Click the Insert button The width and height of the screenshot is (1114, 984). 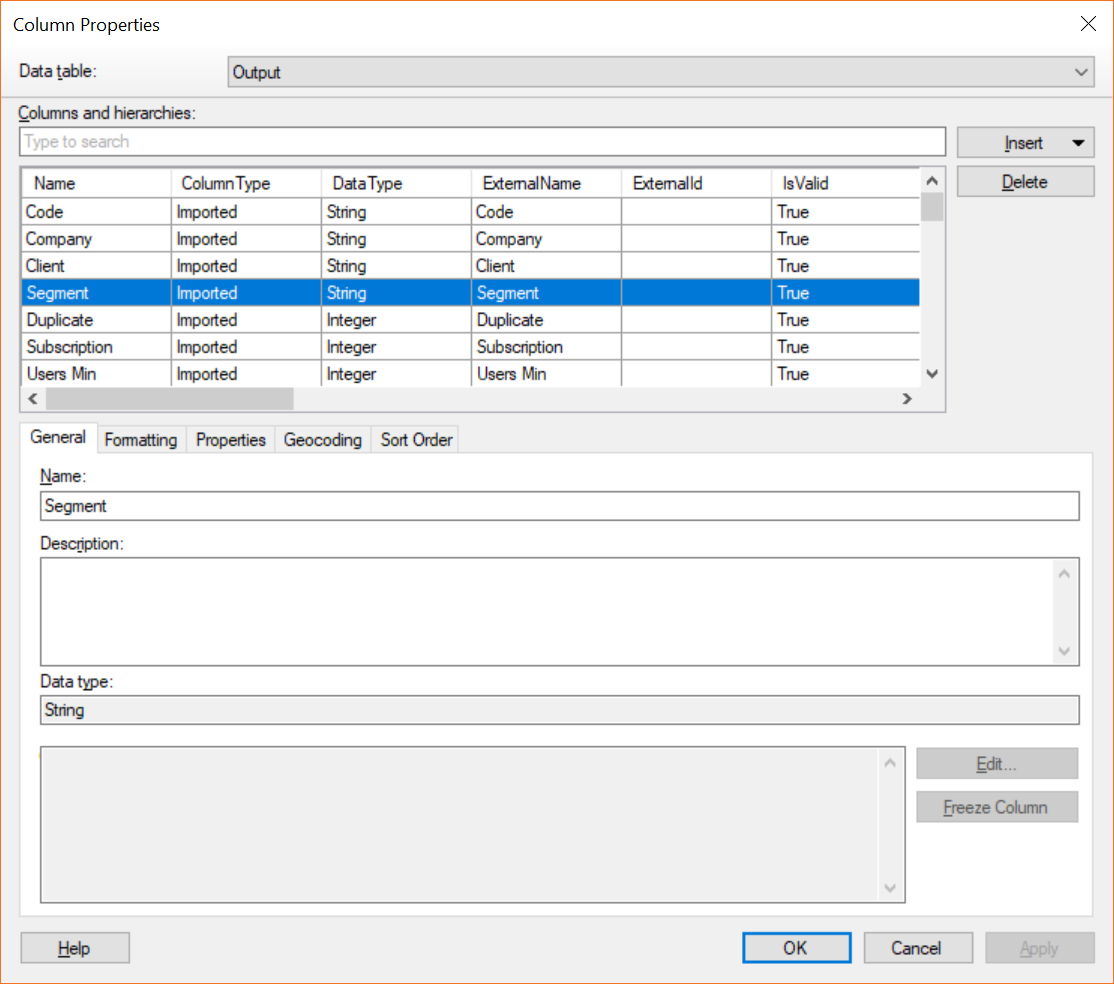tap(1023, 143)
